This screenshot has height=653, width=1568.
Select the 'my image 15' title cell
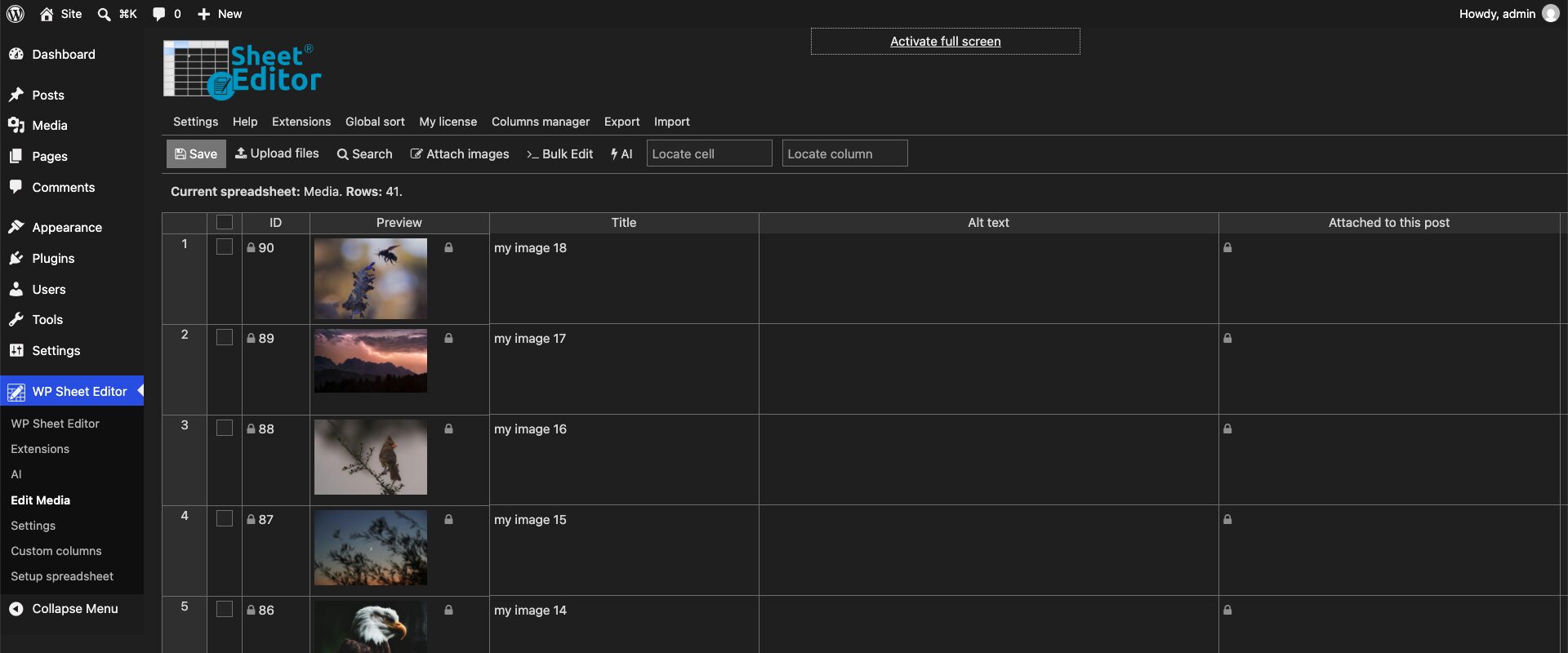coord(624,550)
